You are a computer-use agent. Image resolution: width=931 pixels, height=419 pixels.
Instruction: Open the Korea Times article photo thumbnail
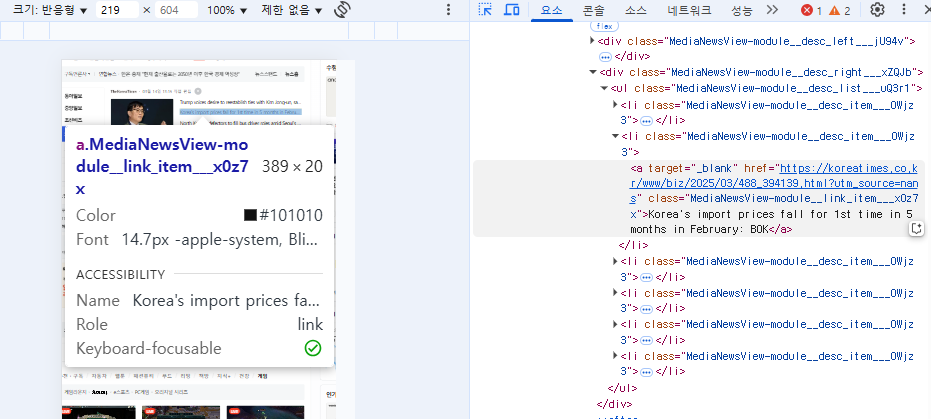pyautogui.click(x=141, y=112)
